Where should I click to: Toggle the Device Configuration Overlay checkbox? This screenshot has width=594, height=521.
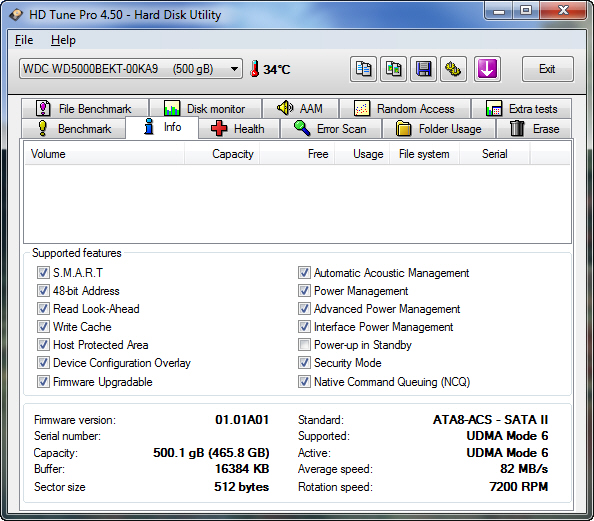(43, 363)
